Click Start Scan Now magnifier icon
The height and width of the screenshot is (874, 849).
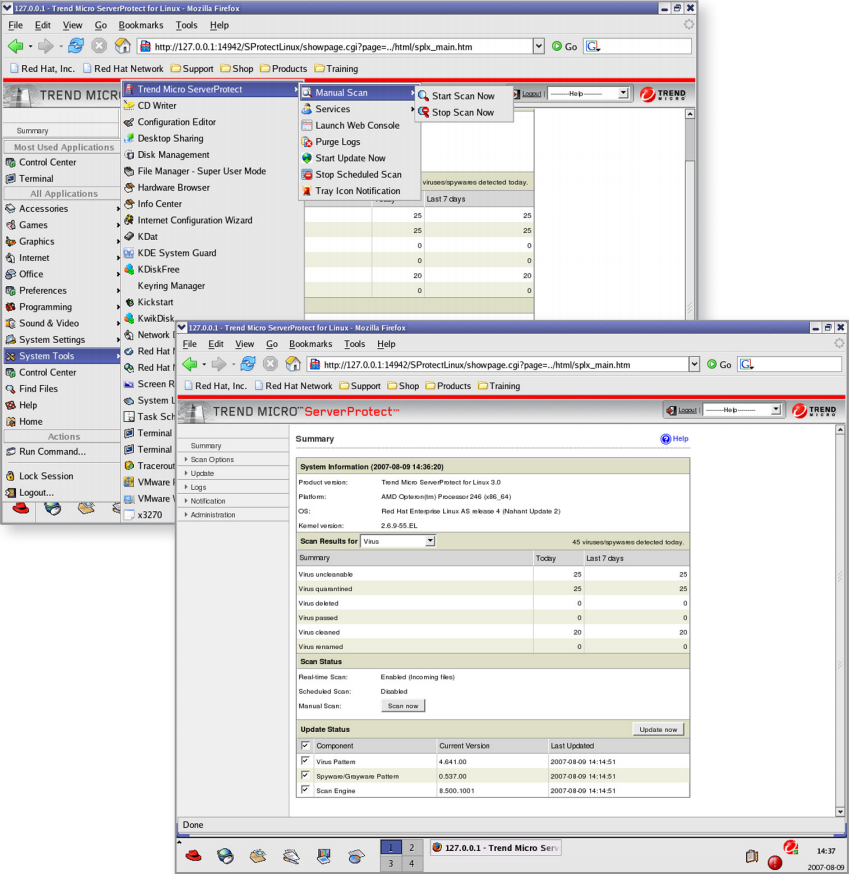coord(424,96)
